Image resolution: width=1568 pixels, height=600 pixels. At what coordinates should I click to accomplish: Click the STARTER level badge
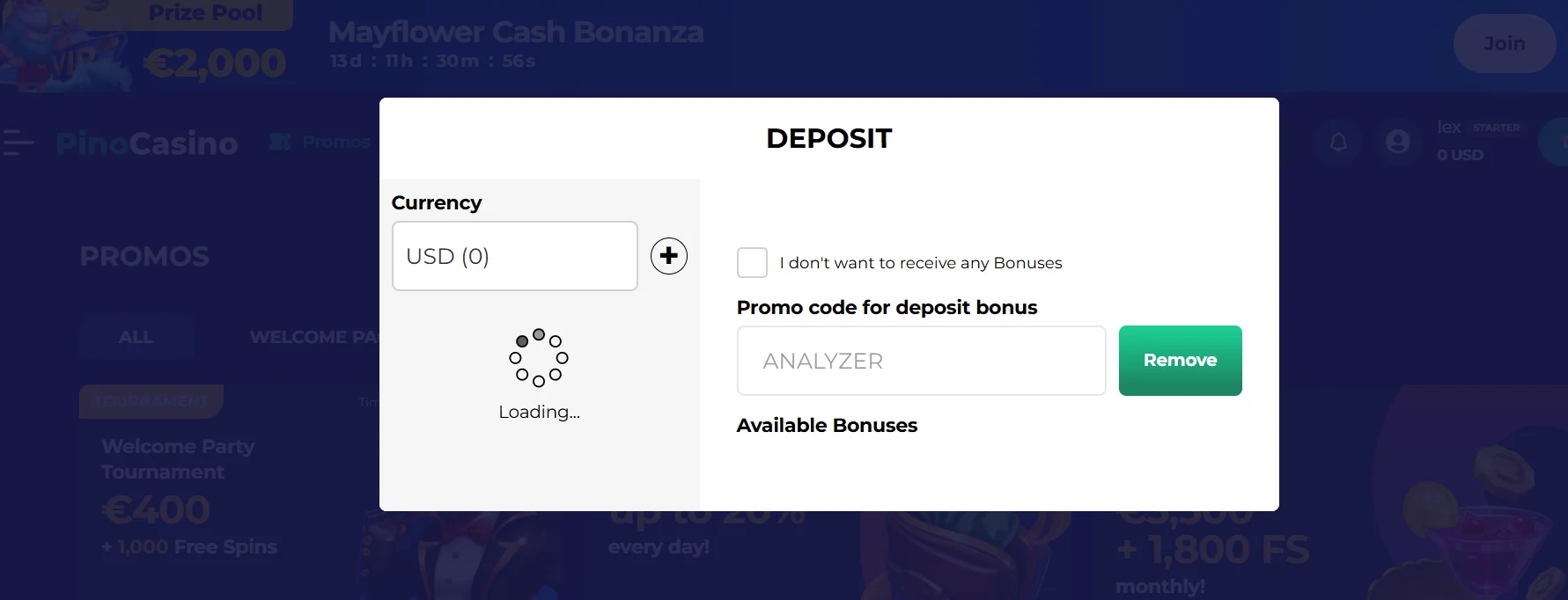[1496, 128]
